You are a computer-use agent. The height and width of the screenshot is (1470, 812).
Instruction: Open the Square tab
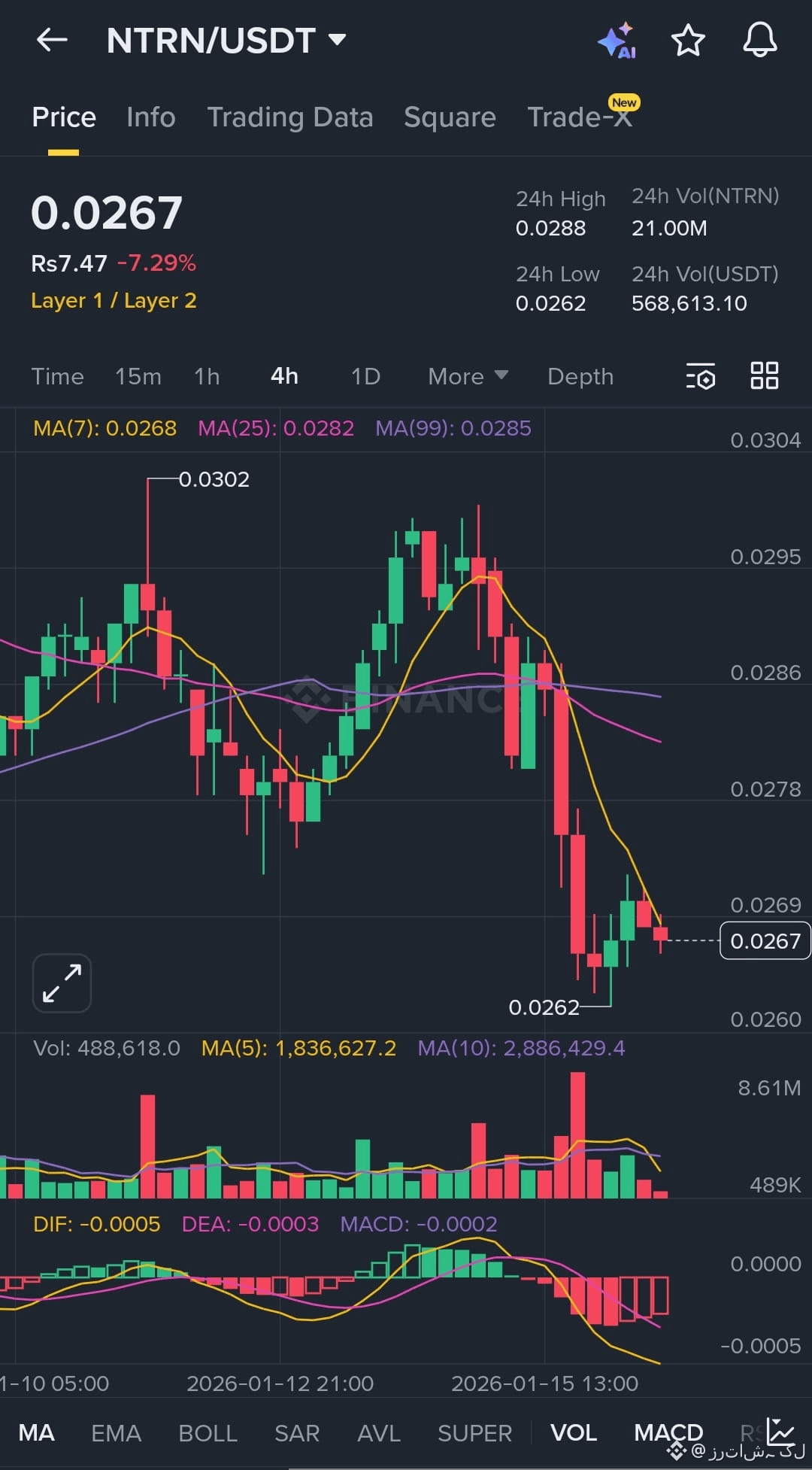pos(449,117)
